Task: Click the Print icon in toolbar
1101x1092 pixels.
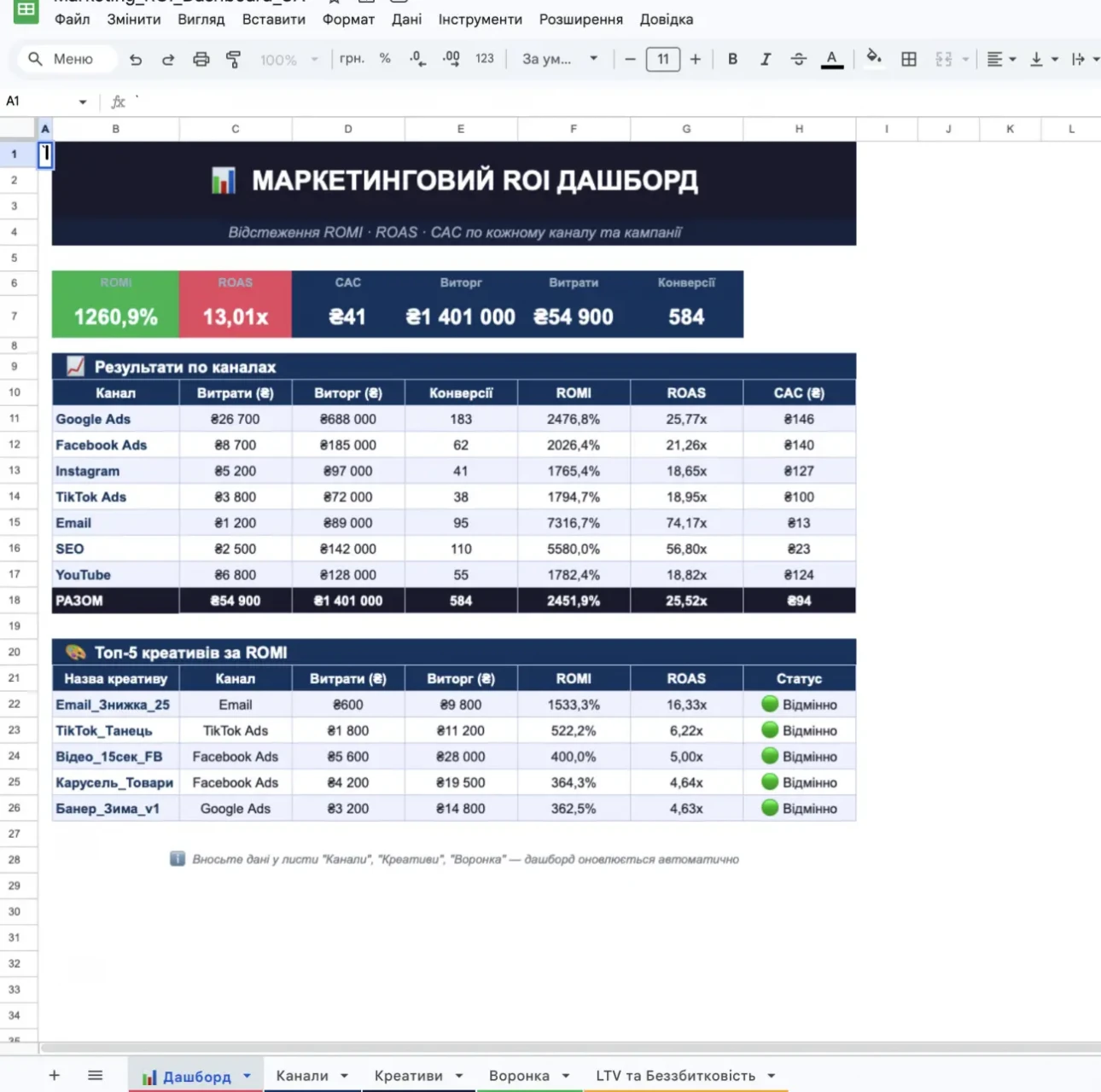Action: coord(201,59)
